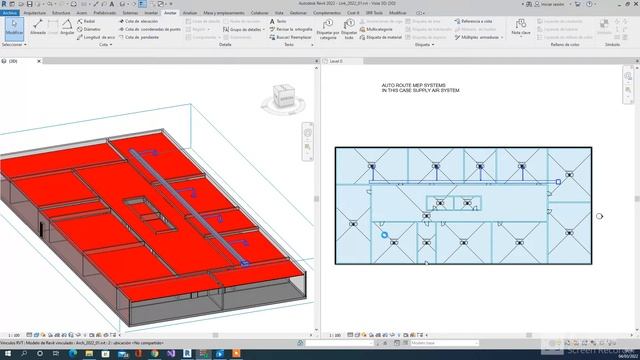
Task: Switch to the Analizar ribbon tab
Action: point(189,13)
